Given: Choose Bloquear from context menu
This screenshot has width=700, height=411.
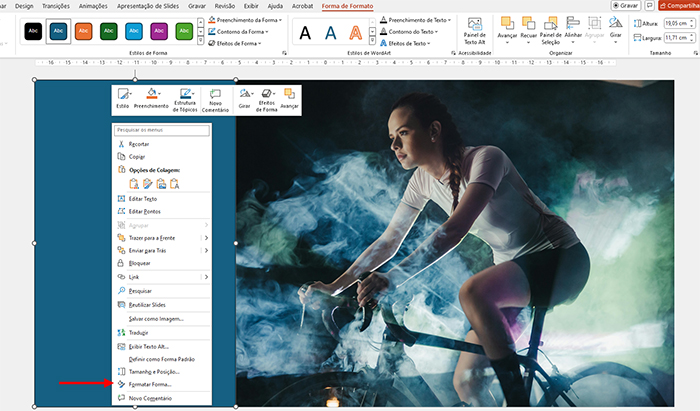Looking at the screenshot, I should [x=162, y=263].
